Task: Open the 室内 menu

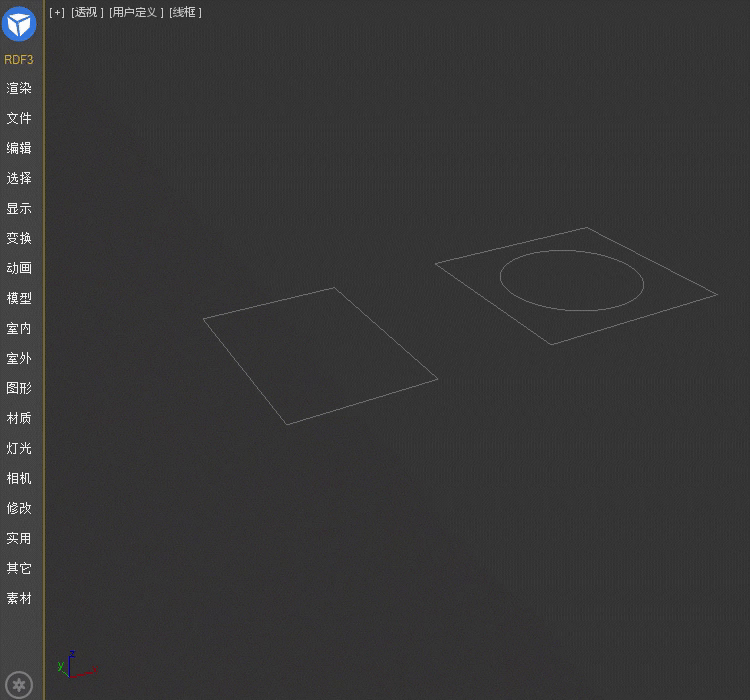Action: [19, 329]
